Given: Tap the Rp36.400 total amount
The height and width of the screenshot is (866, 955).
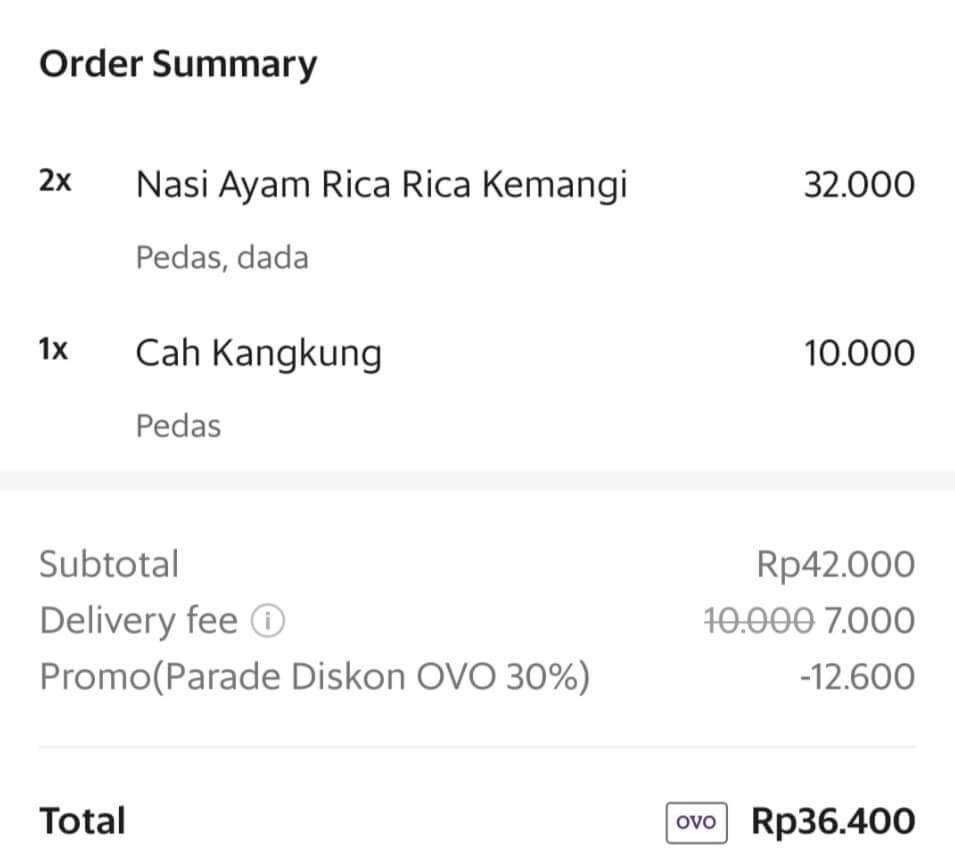Looking at the screenshot, I should [833, 822].
